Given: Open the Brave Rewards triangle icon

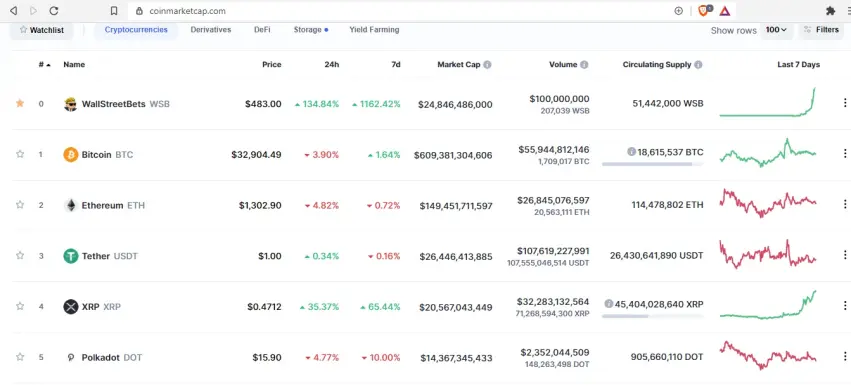Looking at the screenshot, I should click(x=725, y=11).
